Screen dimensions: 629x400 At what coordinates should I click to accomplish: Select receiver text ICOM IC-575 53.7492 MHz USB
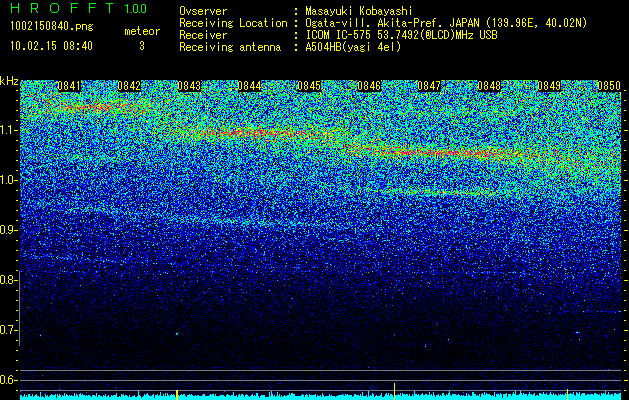[x=401, y=35]
